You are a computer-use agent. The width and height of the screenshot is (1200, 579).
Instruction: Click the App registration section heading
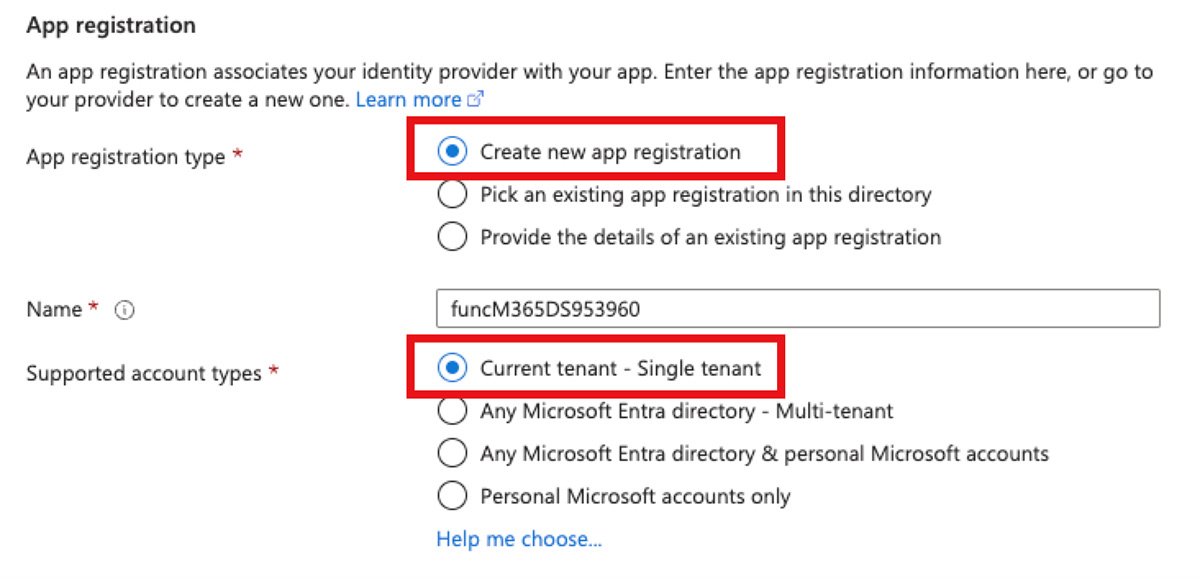coord(111,26)
